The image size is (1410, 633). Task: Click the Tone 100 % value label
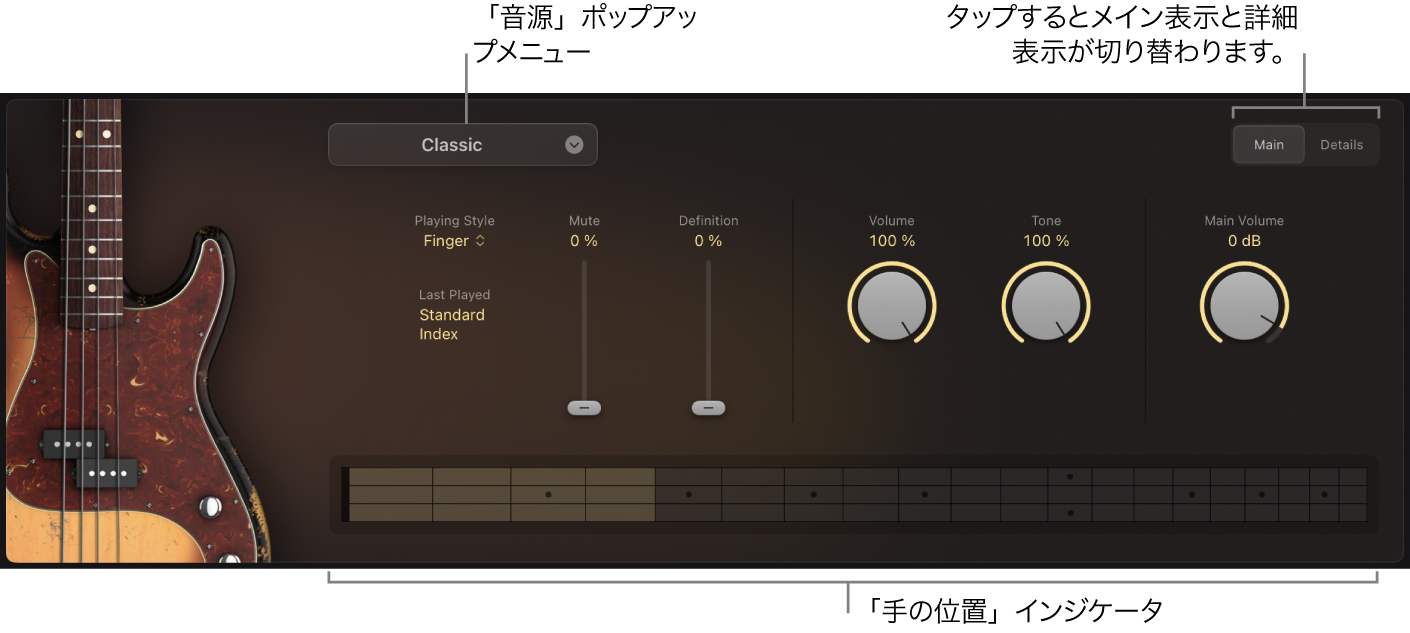point(1045,240)
